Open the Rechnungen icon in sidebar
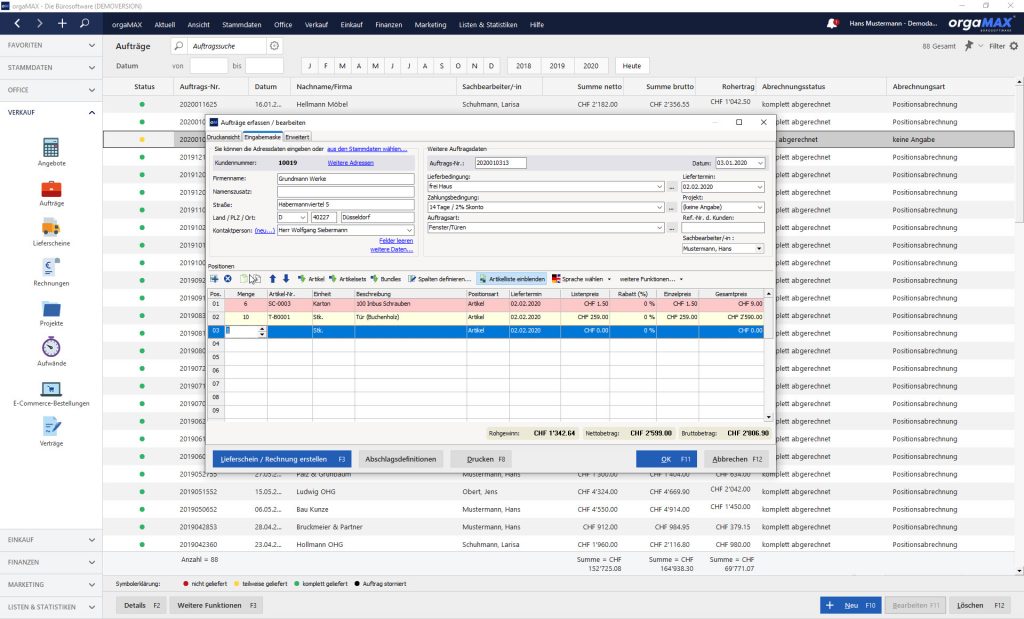 51,267
